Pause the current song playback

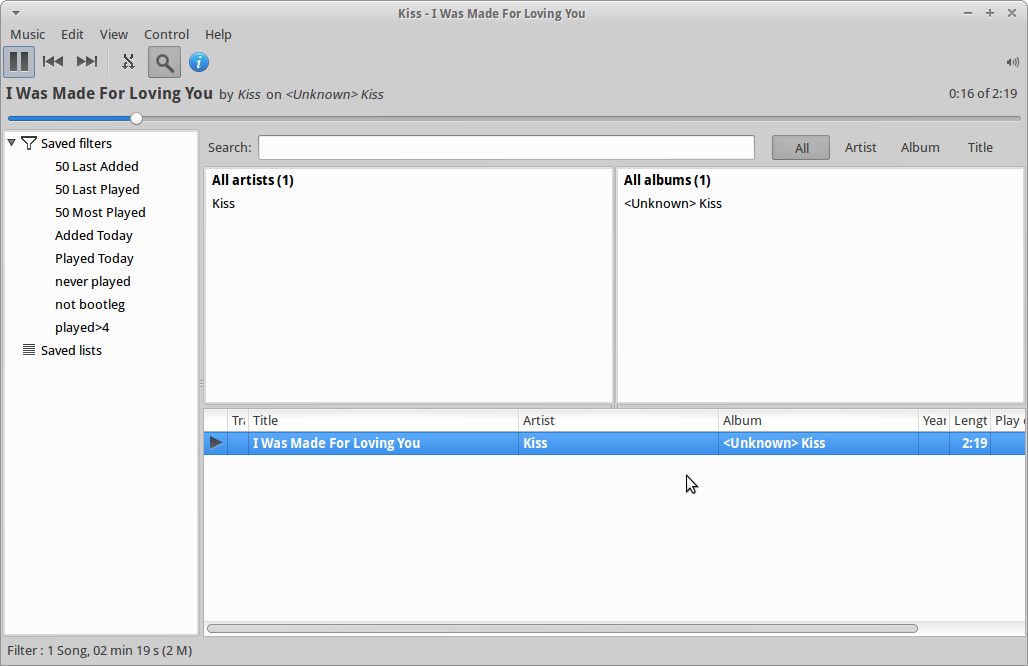tap(18, 62)
